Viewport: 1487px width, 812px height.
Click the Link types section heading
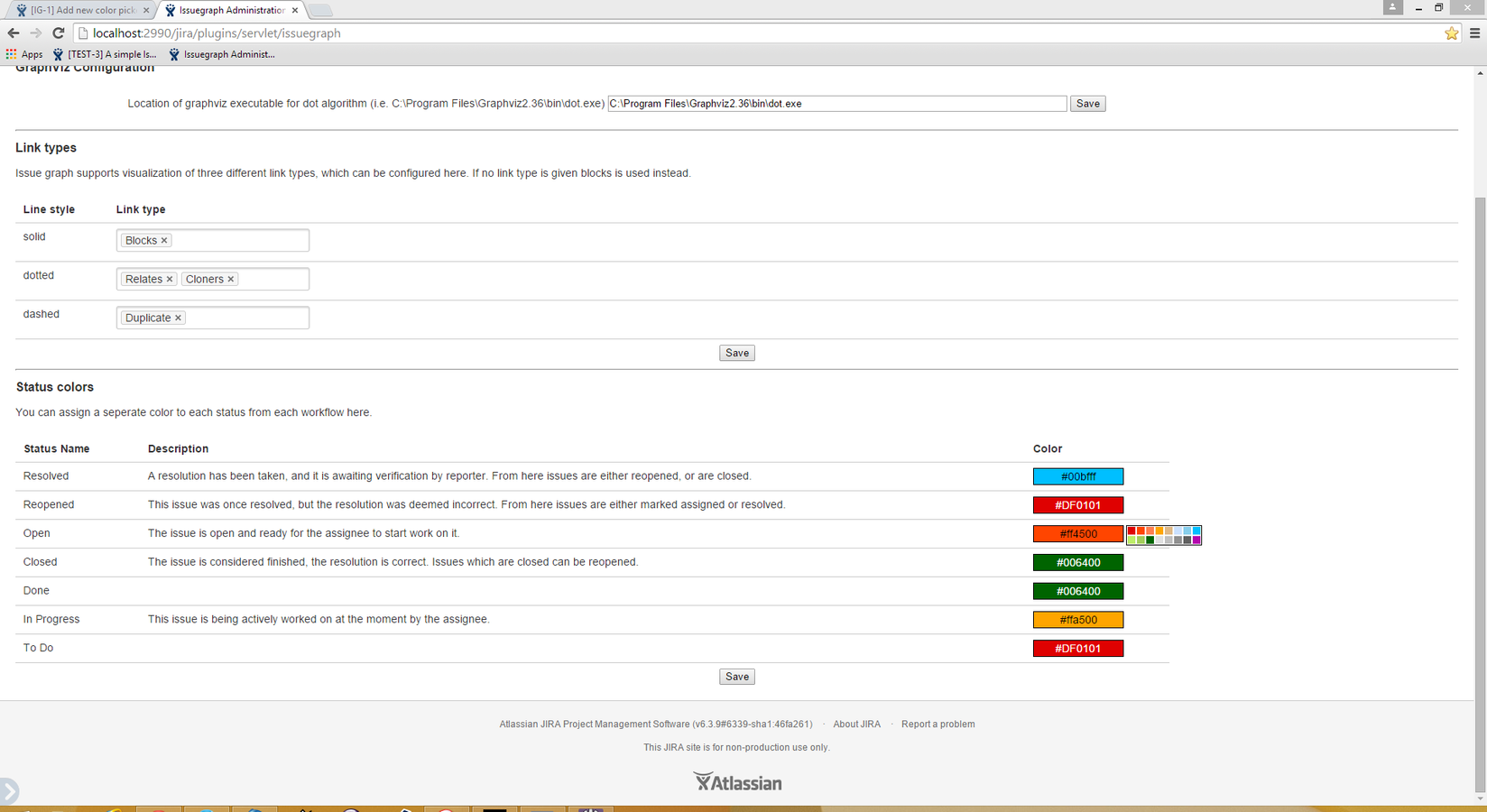tap(46, 148)
